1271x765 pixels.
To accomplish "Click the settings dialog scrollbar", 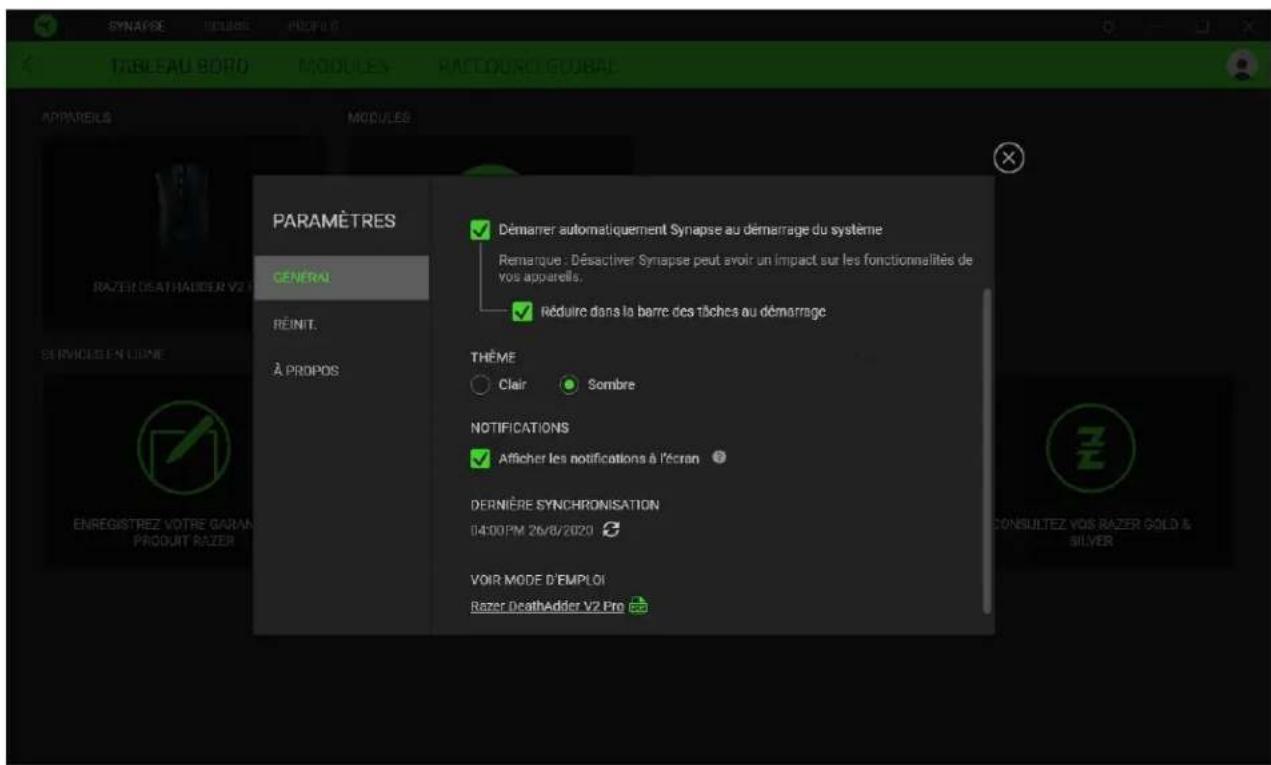I will point(987,450).
